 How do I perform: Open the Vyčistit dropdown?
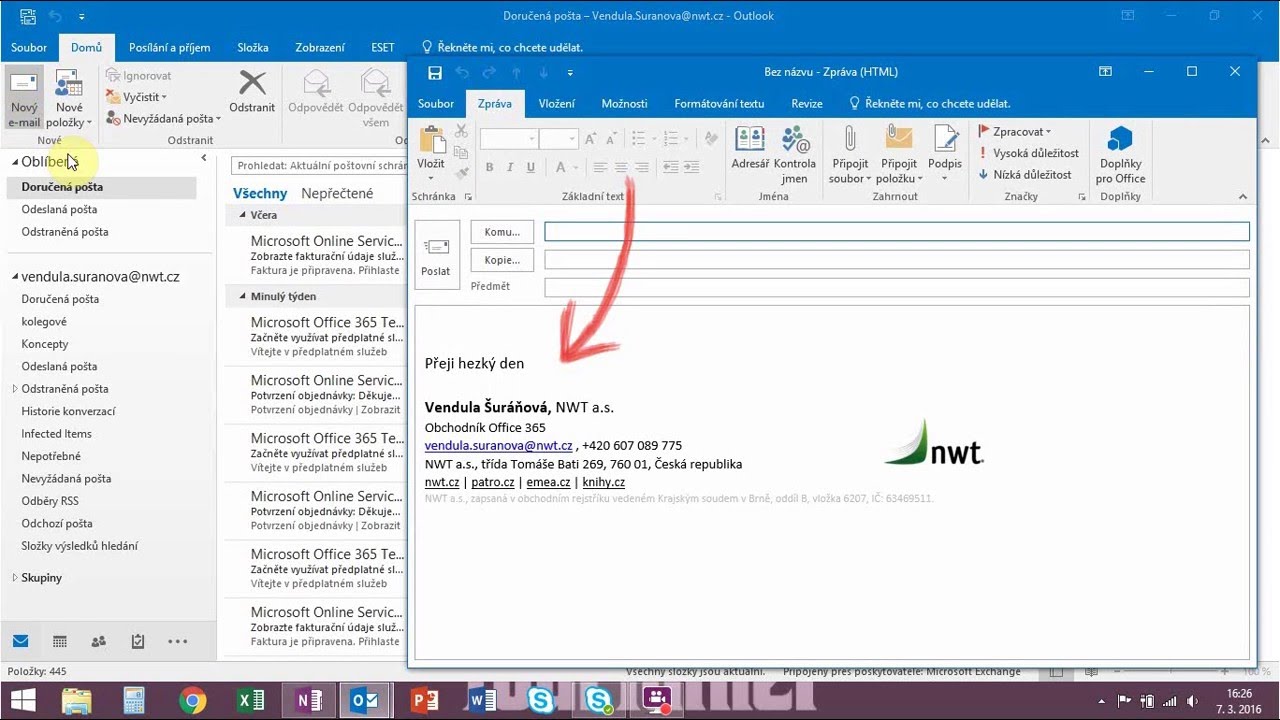pos(138,97)
